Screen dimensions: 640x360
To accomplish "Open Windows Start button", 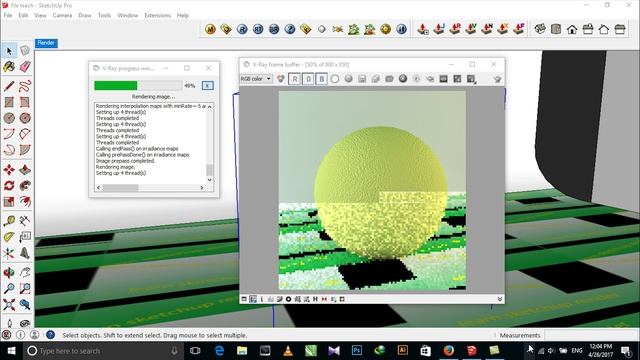I will 11,351.
